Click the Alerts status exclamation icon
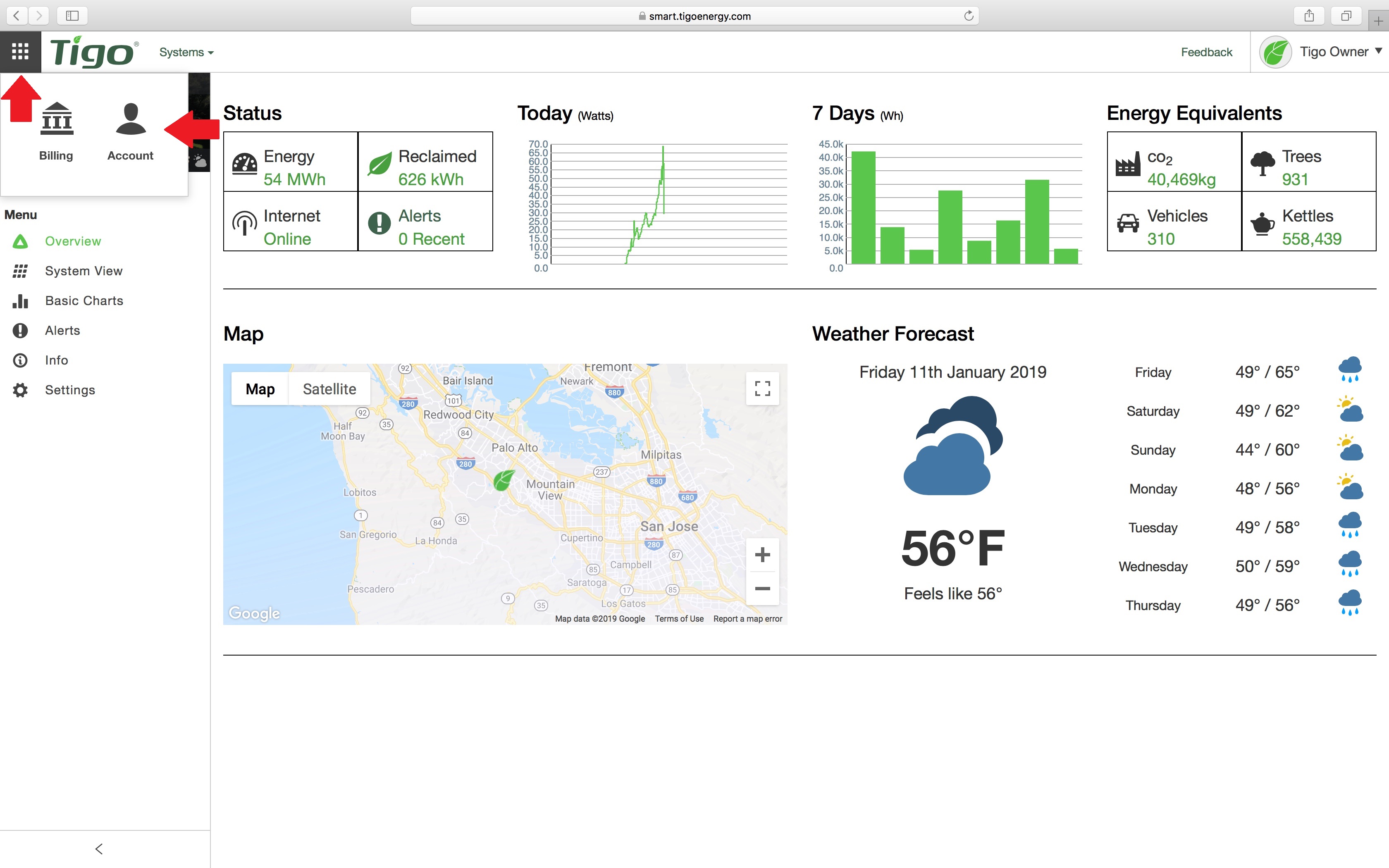Screen dimensions: 1389x868 point(379,223)
